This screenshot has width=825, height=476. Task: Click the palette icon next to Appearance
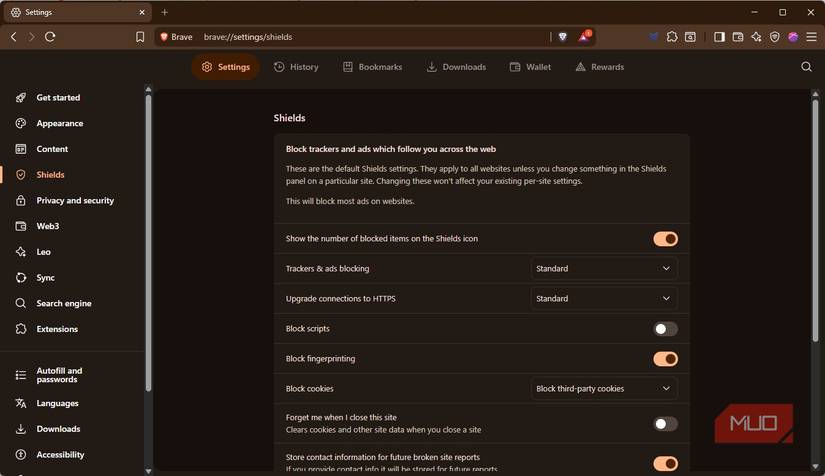(x=21, y=123)
